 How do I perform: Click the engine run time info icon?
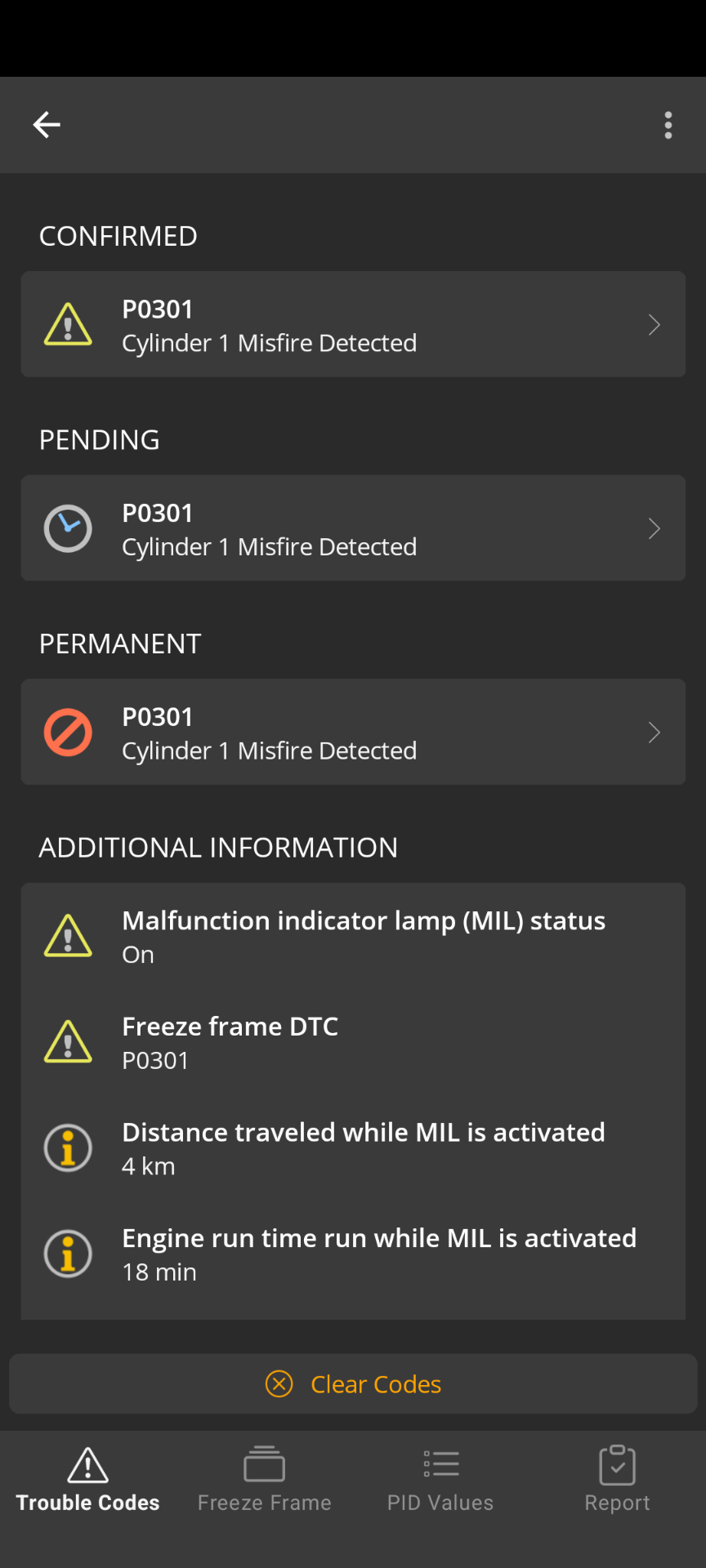click(x=68, y=1254)
